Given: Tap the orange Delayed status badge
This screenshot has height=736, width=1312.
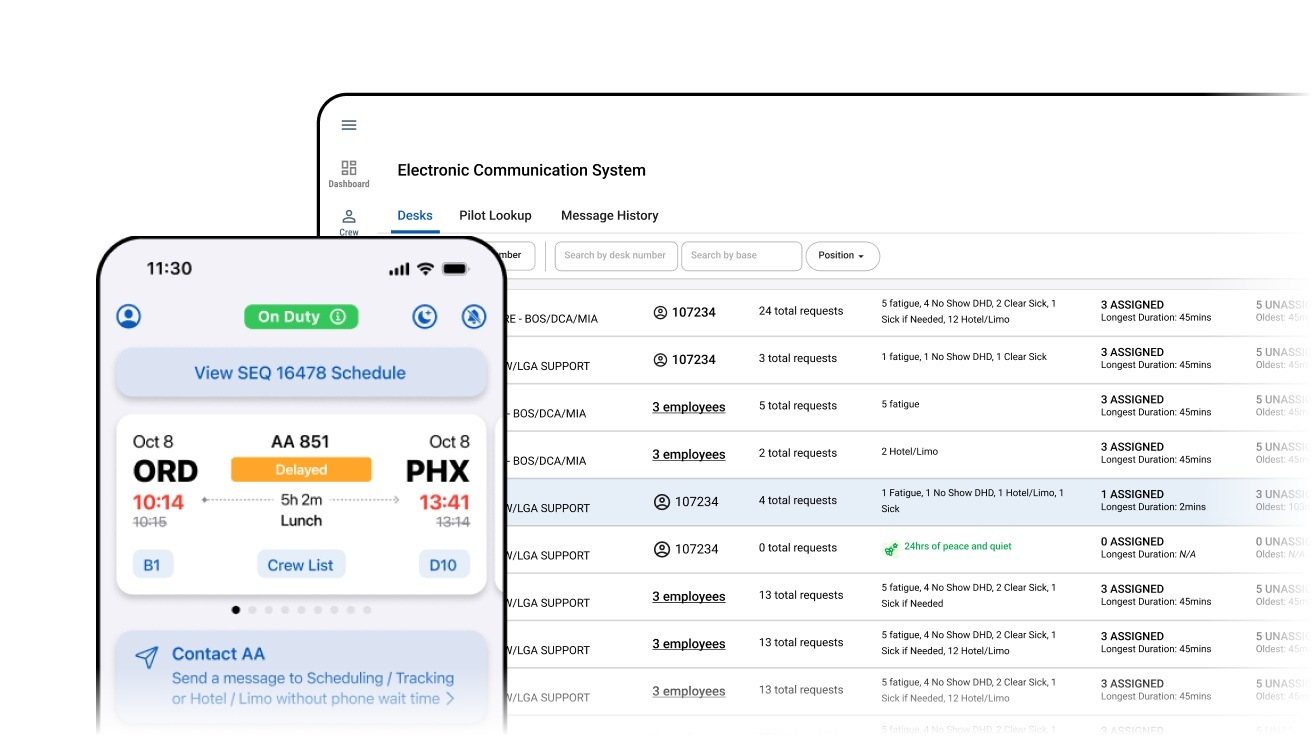Looking at the screenshot, I should coord(301,470).
